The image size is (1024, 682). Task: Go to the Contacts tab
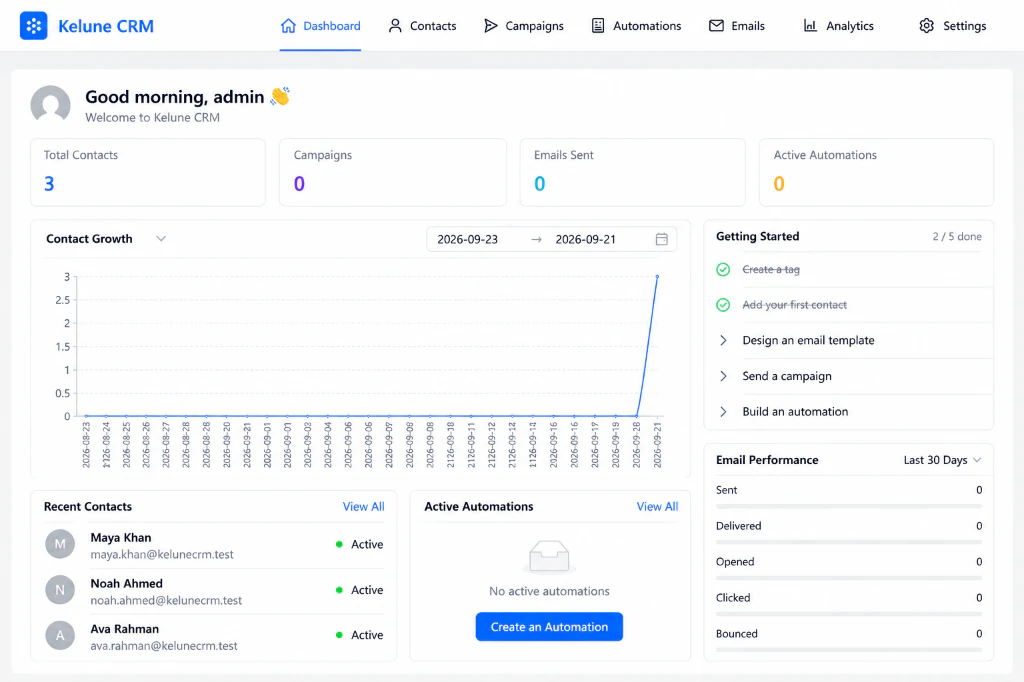[422, 25]
